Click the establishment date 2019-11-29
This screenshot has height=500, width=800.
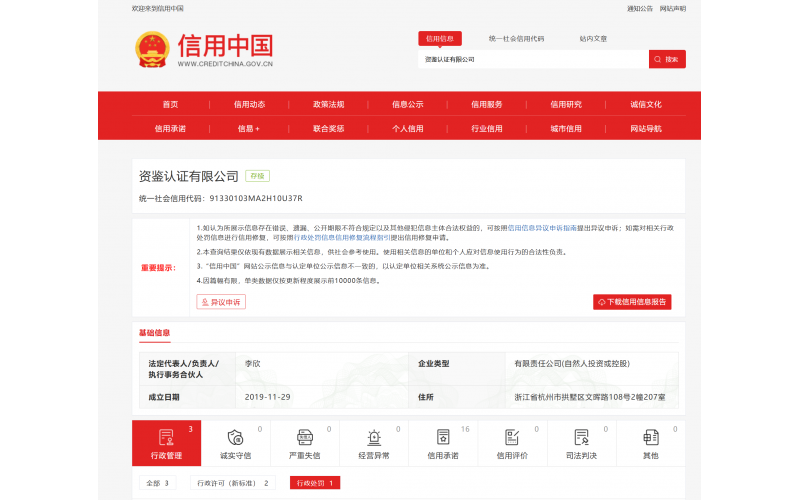(x=267, y=397)
